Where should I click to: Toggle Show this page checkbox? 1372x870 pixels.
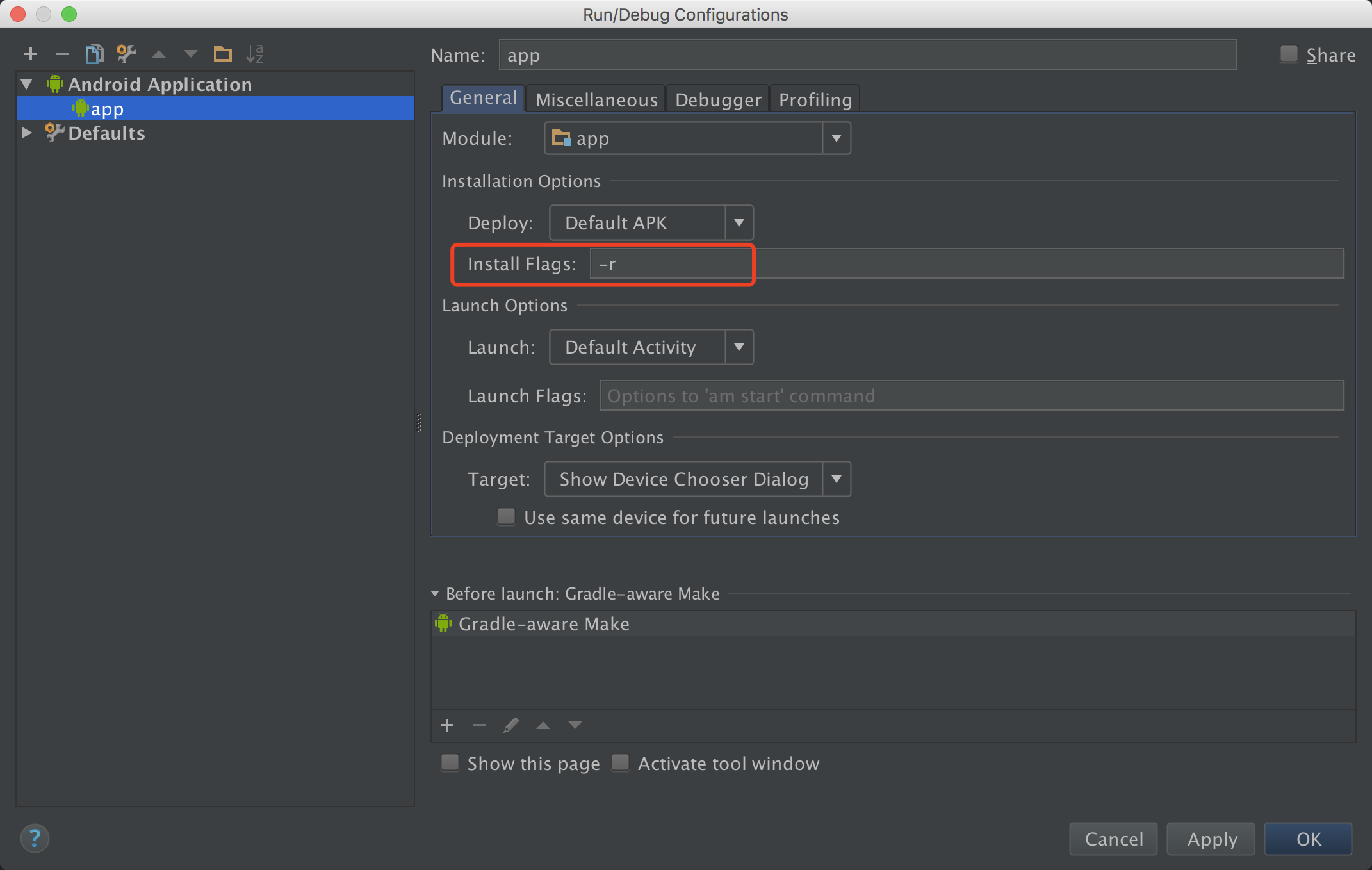450,762
